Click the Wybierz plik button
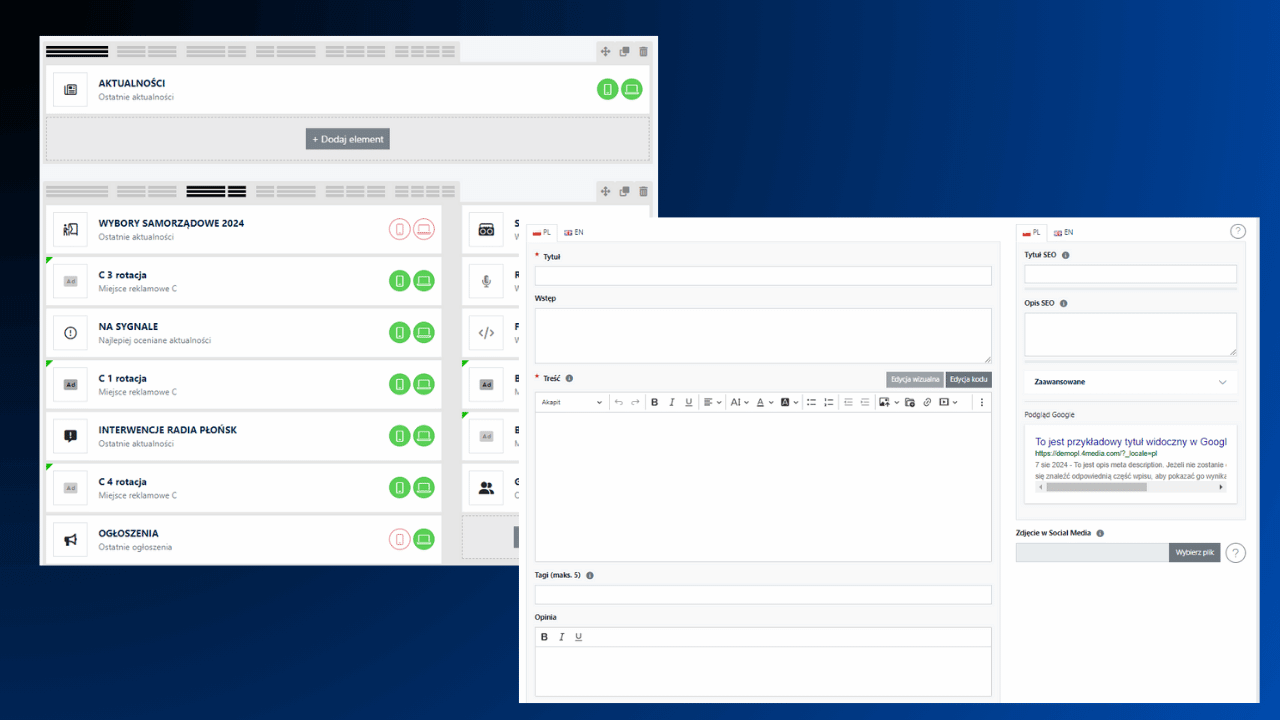This screenshot has height=720, width=1280. [1194, 553]
